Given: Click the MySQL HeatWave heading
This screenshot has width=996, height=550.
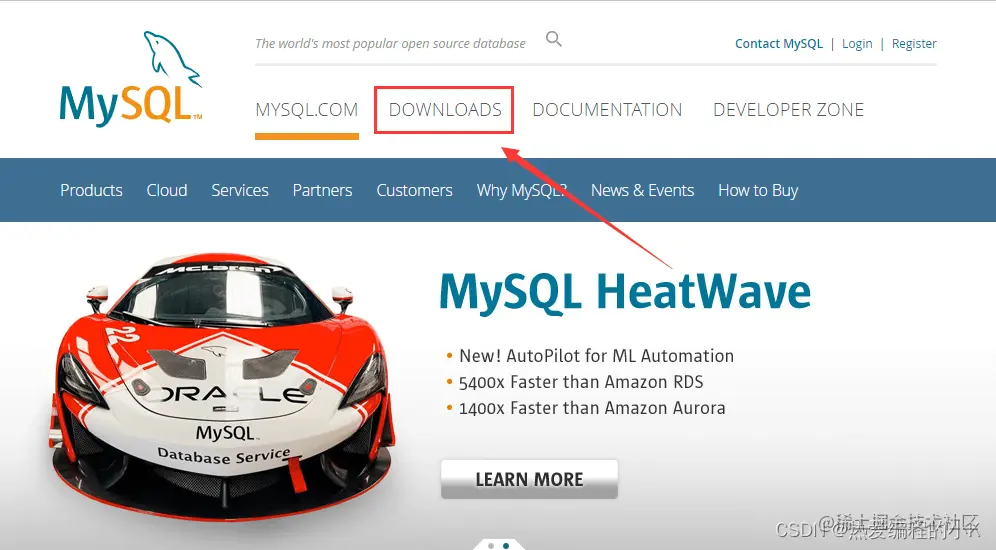Looking at the screenshot, I should [625, 293].
